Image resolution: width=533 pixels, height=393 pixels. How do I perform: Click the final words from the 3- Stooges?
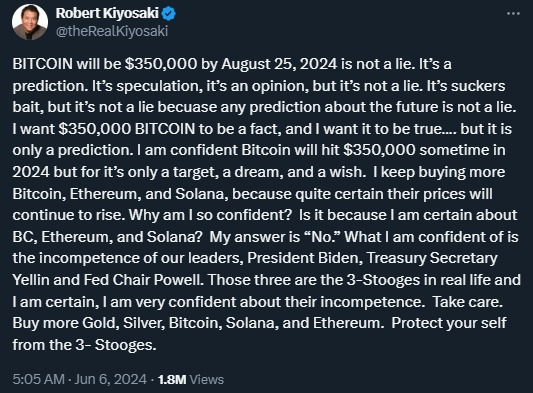point(84,345)
